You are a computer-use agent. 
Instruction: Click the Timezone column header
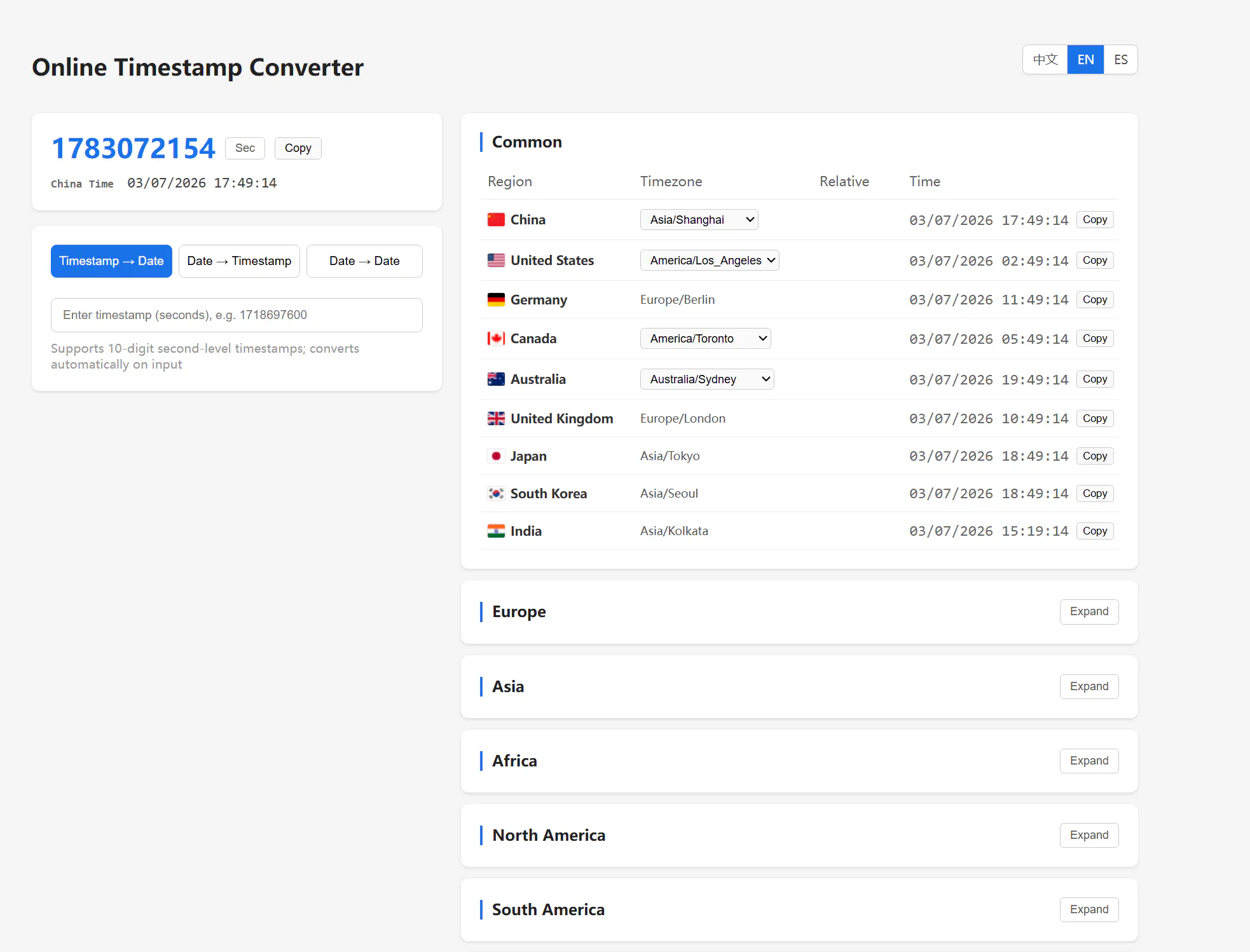click(x=671, y=182)
